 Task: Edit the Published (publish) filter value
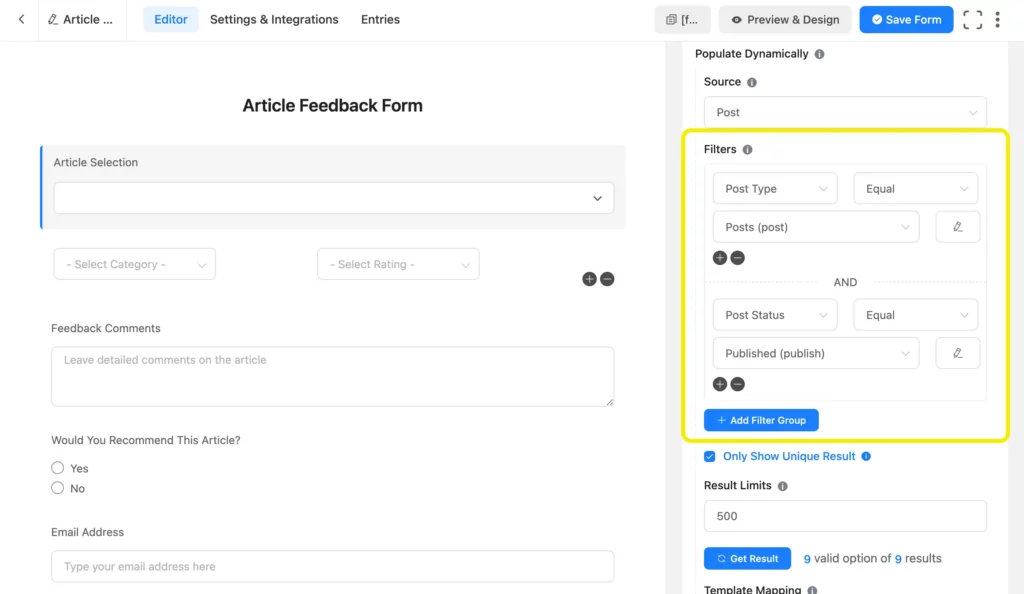tap(957, 353)
